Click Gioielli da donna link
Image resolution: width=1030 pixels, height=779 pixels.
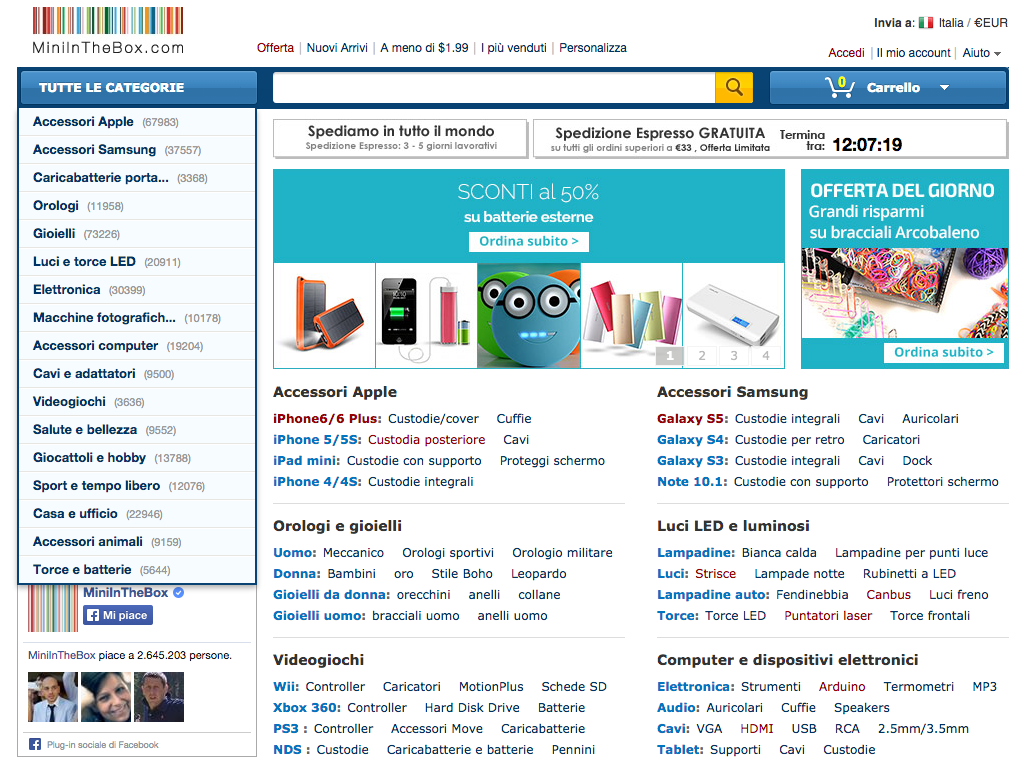(x=332, y=595)
